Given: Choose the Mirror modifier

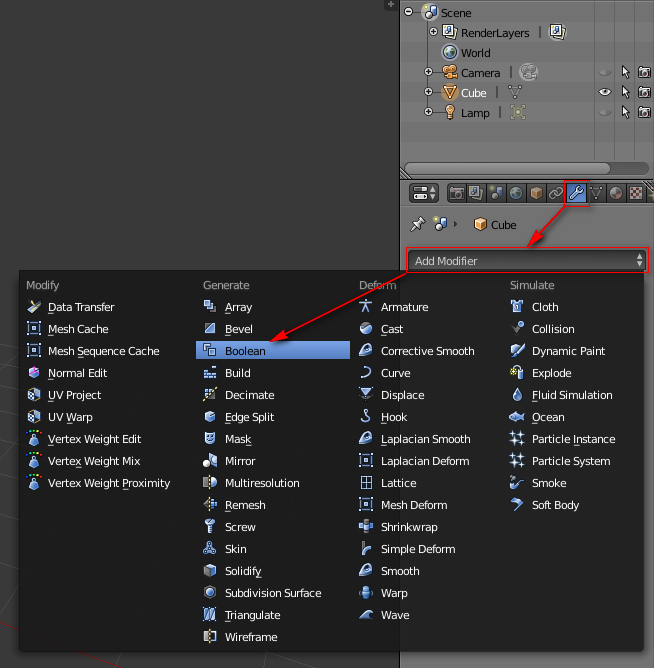Looking at the screenshot, I should 273,461.
